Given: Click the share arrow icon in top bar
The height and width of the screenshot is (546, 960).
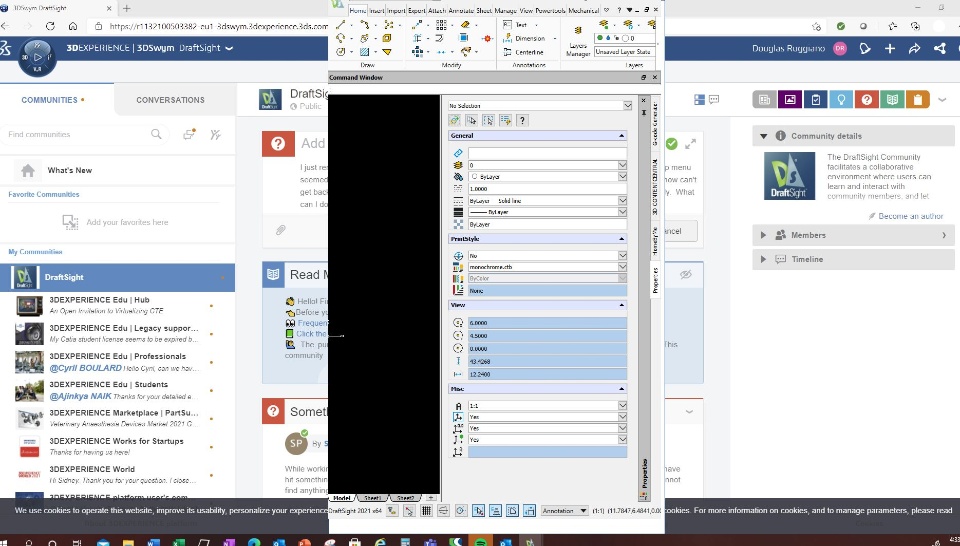Looking at the screenshot, I should click(915, 48).
